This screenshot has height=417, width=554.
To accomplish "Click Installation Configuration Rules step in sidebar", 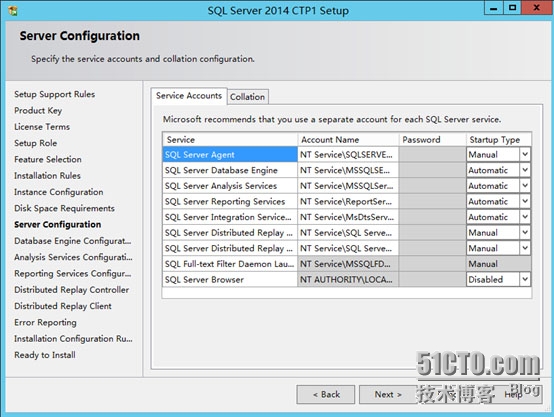I will [x=73, y=339].
